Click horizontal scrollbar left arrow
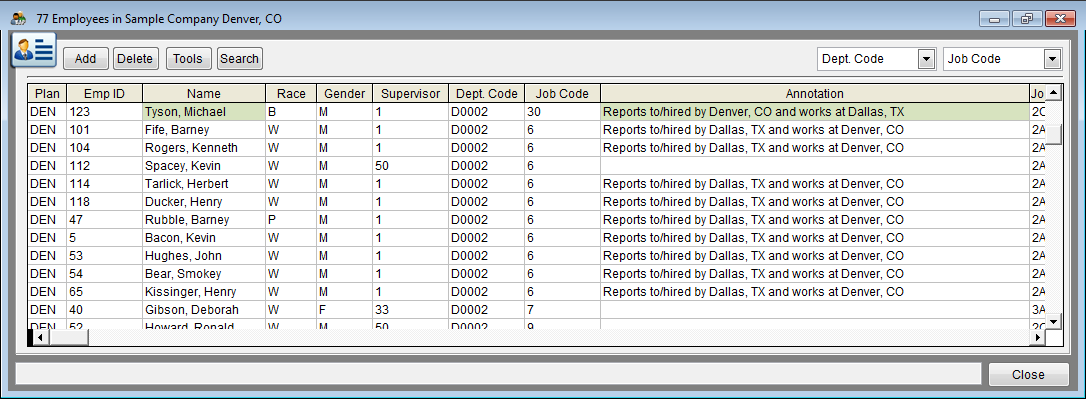 click(x=40, y=337)
